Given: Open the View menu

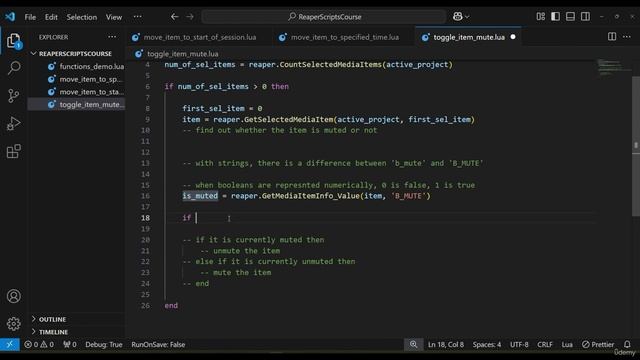Looking at the screenshot, I should 114,17.
